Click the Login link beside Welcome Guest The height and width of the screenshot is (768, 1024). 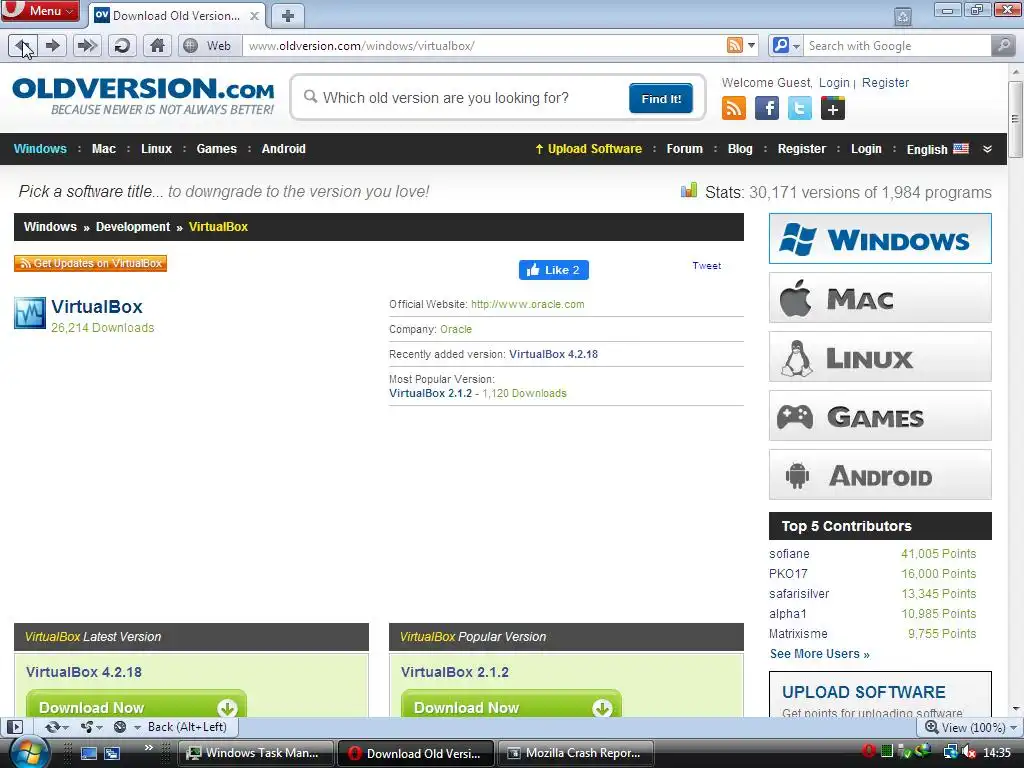point(834,83)
